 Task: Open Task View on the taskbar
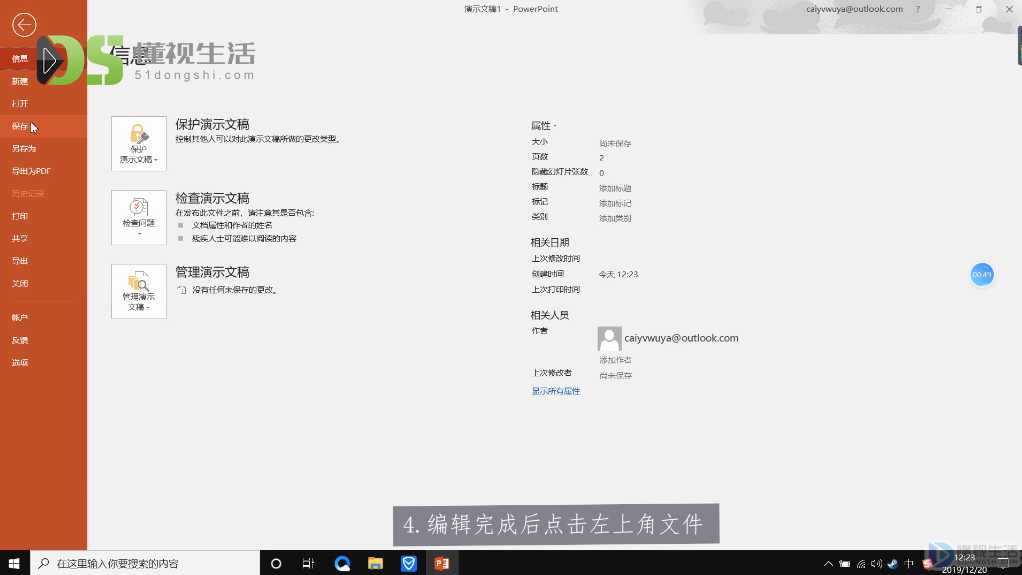(x=308, y=563)
